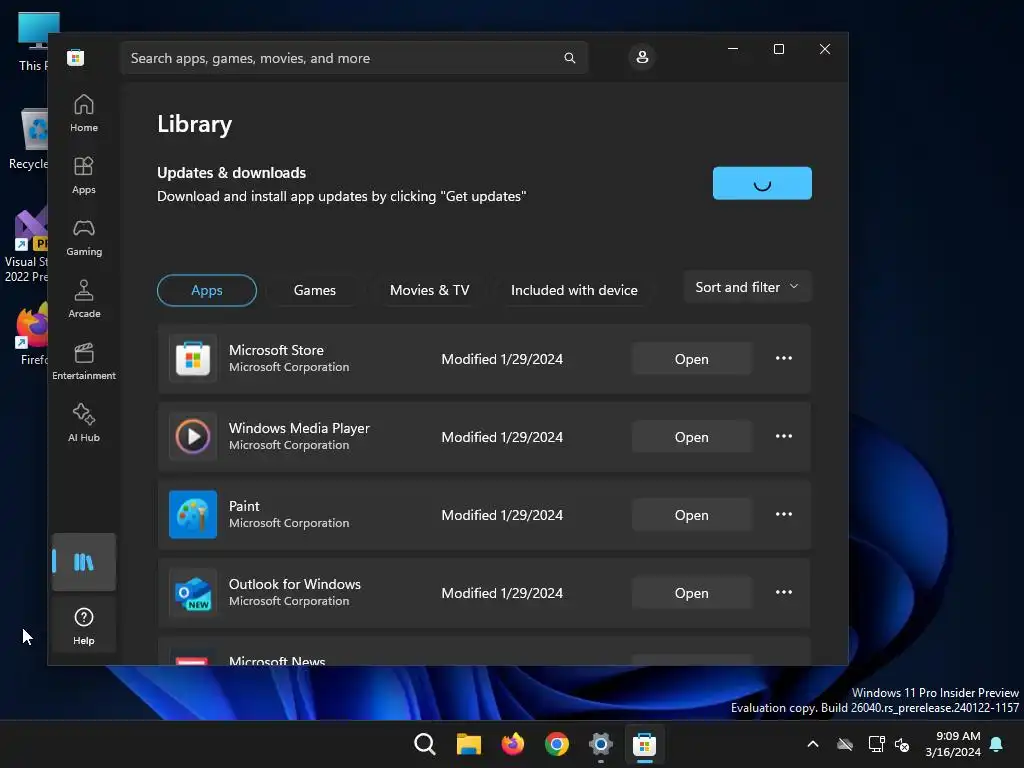This screenshot has width=1024, height=768.
Task: Click the Microsoft Store logo at top-left
Action: [76, 57]
